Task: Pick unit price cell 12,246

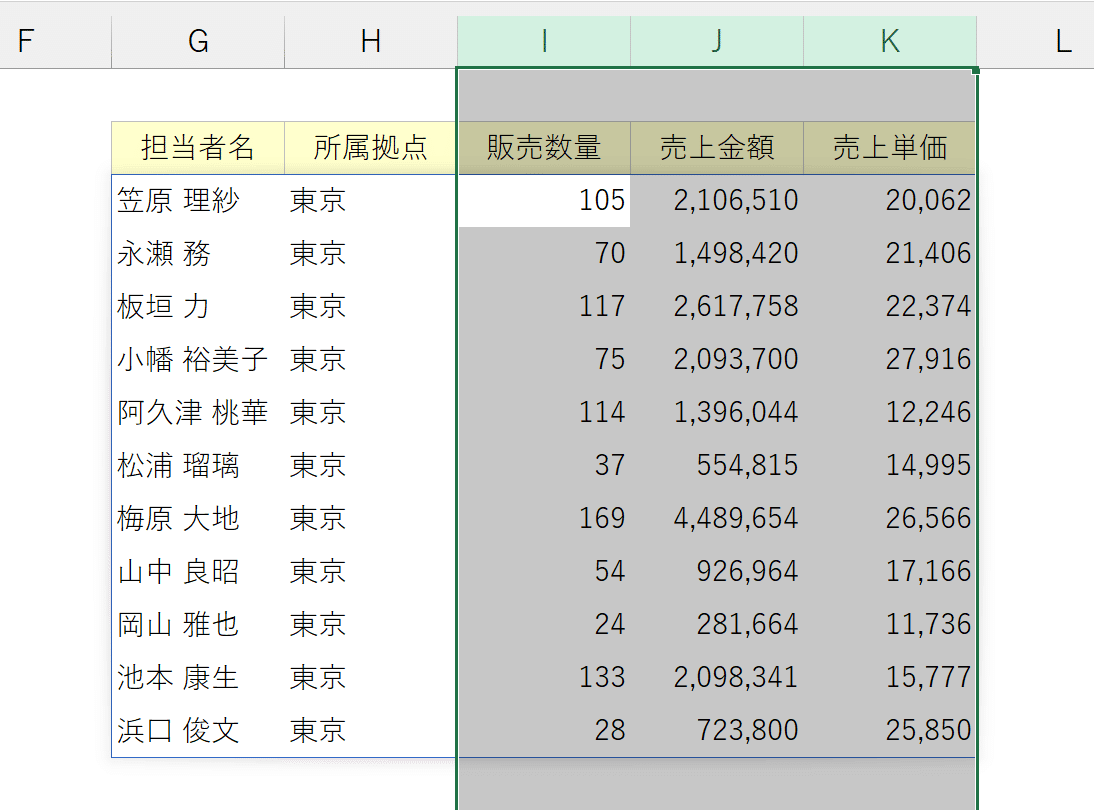Action: tap(890, 412)
